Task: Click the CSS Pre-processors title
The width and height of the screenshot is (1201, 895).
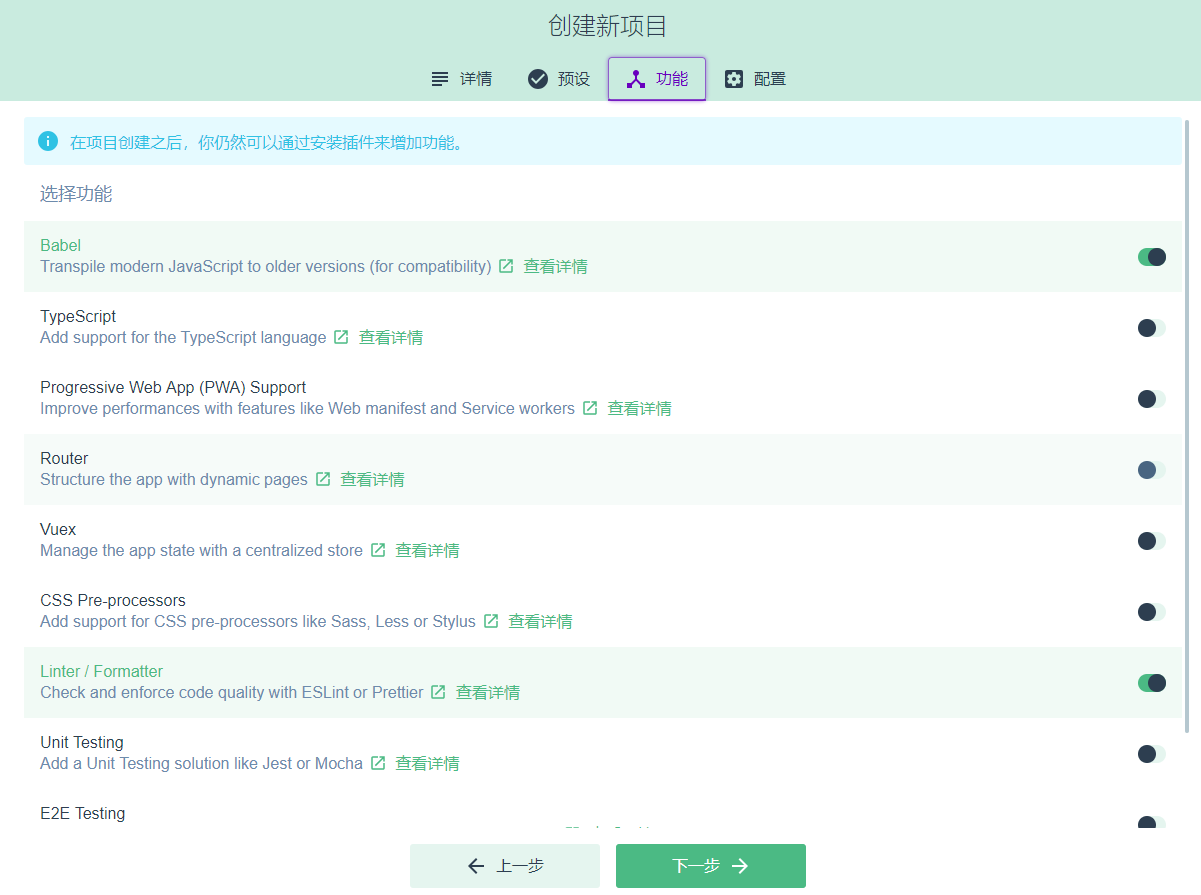Action: point(113,600)
